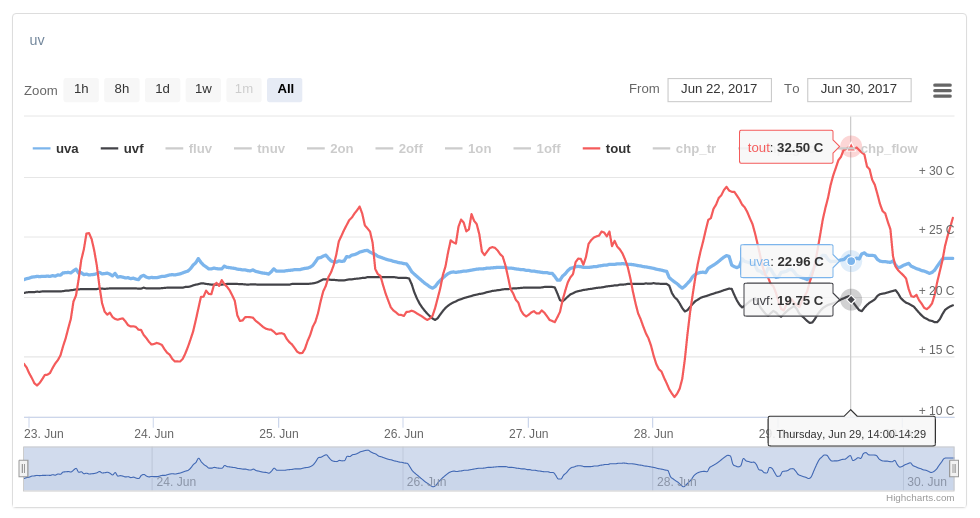Click the tout highlighted data point
This screenshot has height=518, width=980.
[851, 146]
